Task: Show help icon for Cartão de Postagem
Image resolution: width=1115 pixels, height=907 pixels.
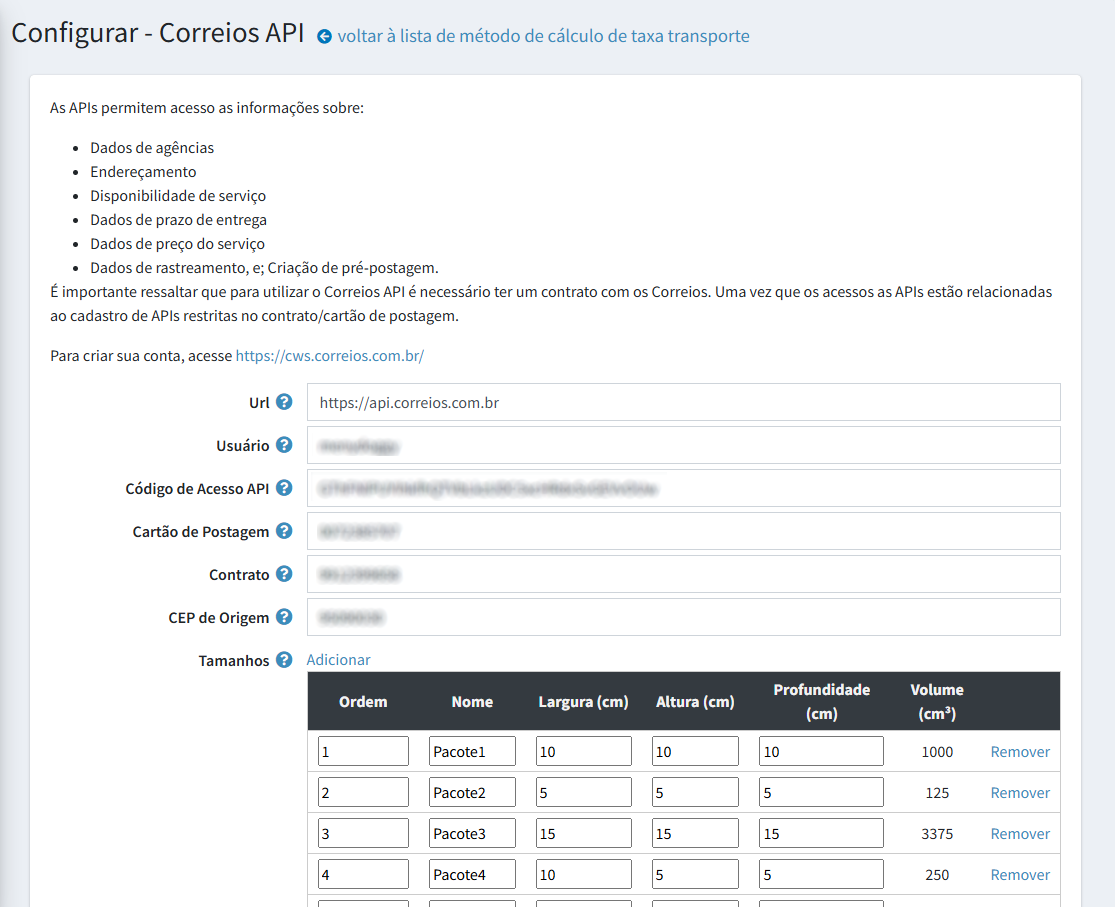Action: point(284,531)
